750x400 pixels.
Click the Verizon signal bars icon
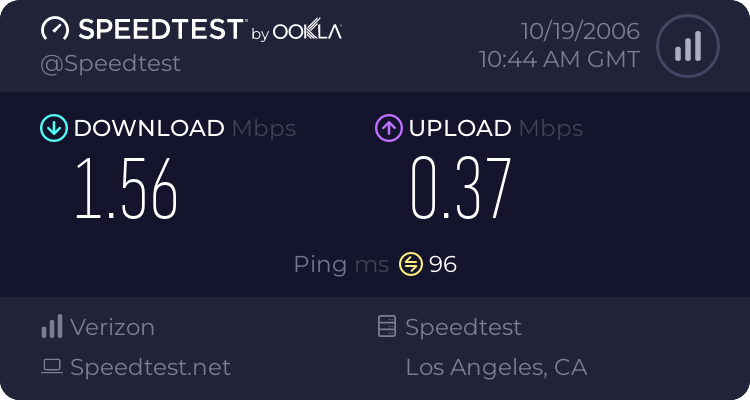pyautogui.click(x=51, y=327)
